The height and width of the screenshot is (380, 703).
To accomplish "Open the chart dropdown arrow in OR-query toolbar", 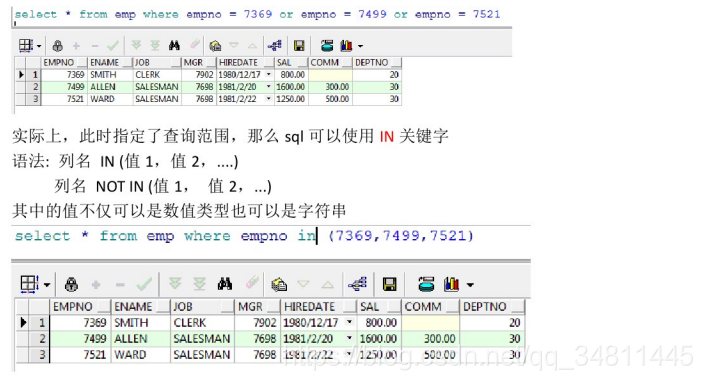I will coord(360,46).
